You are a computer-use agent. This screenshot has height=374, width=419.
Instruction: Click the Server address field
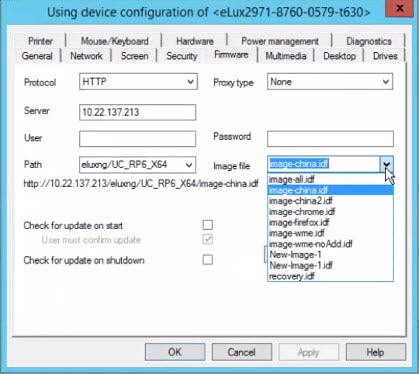click(137, 112)
